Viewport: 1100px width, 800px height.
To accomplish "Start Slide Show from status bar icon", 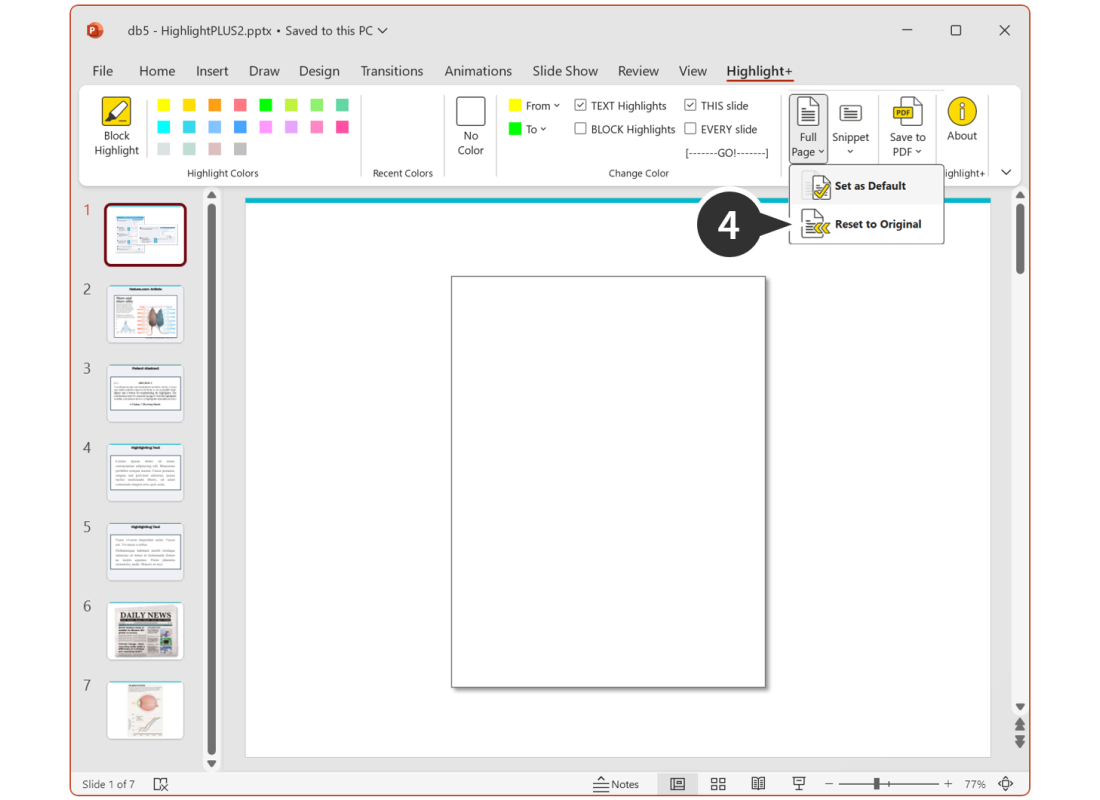I will [x=799, y=784].
